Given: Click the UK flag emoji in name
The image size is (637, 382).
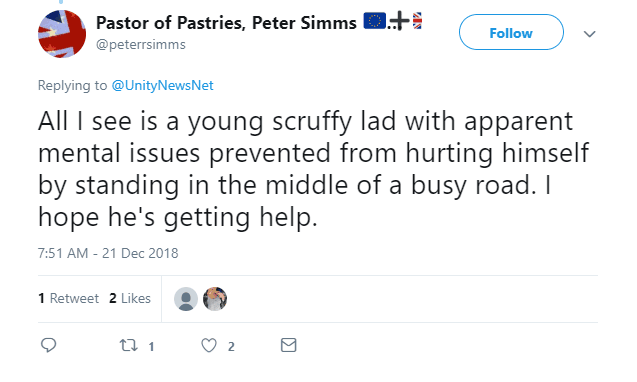Looking at the screenshot, I should coord(417,21).
